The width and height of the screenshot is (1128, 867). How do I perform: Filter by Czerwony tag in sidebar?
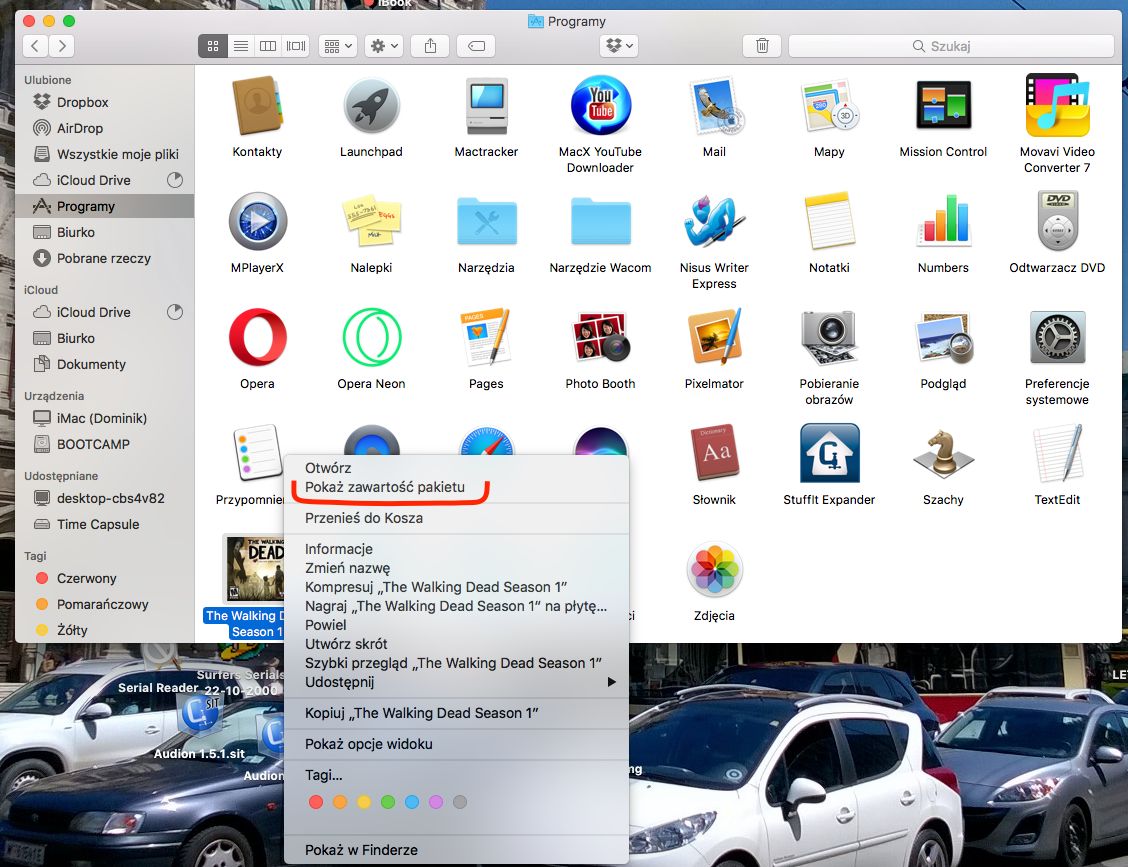click(x=86, y=578)
